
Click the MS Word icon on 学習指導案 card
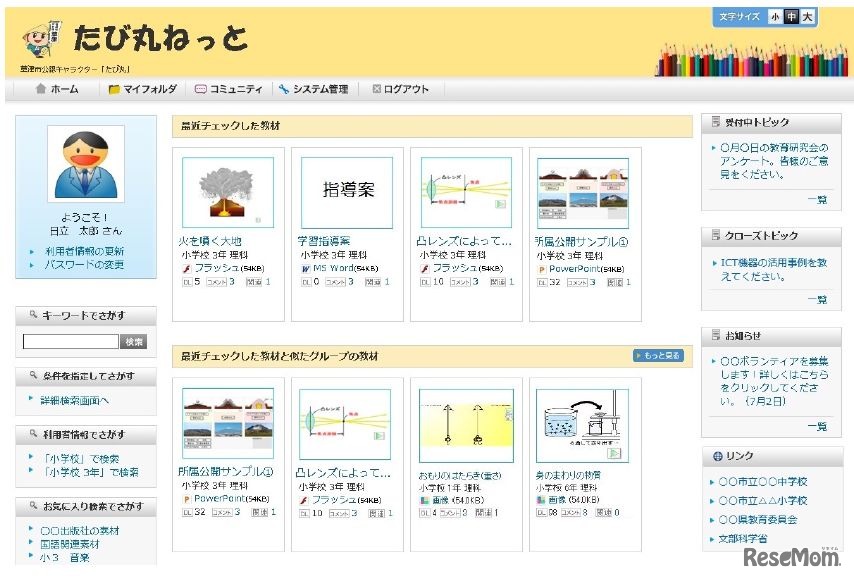pyautogui.click(x=304, y=266)
